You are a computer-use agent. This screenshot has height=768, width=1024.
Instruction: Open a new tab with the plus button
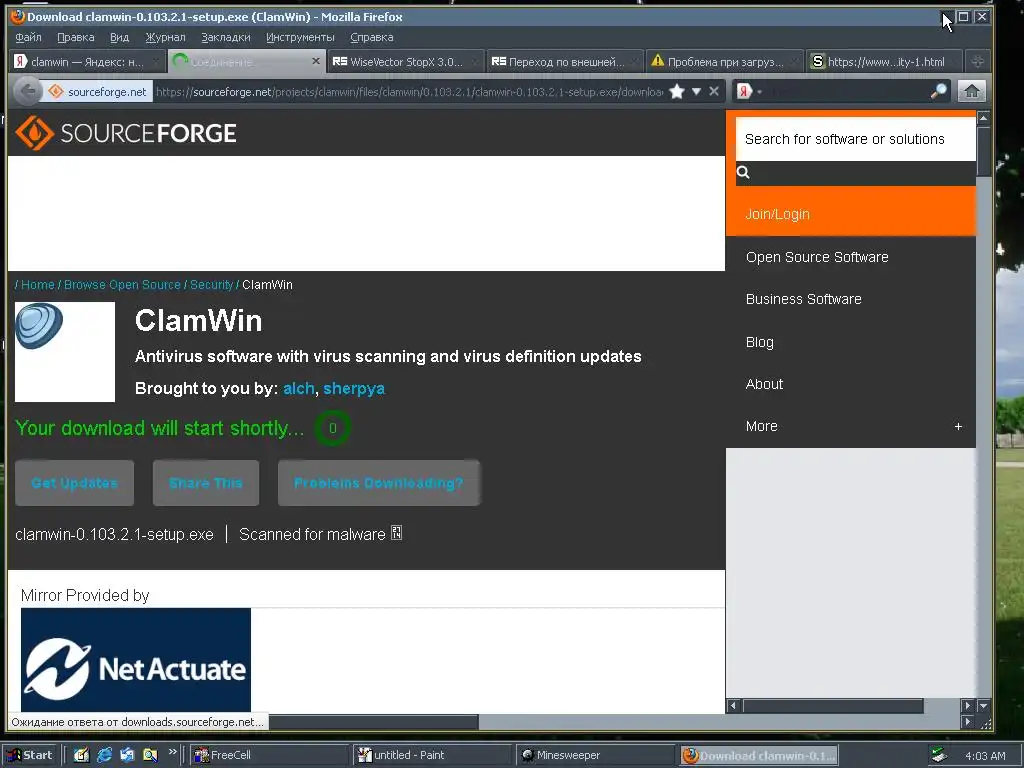point(978,61)
